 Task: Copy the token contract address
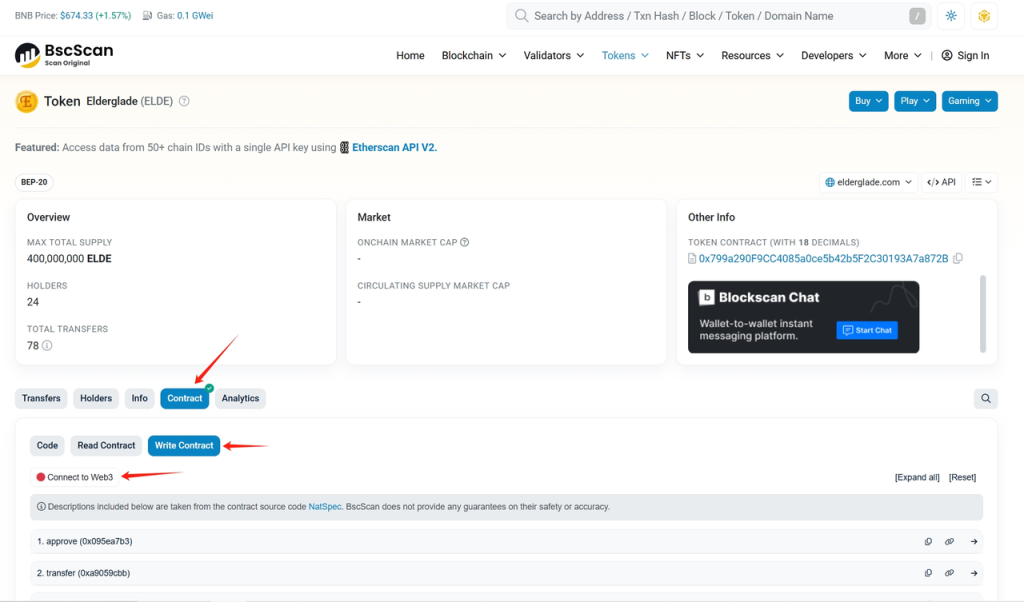[958, 258]
